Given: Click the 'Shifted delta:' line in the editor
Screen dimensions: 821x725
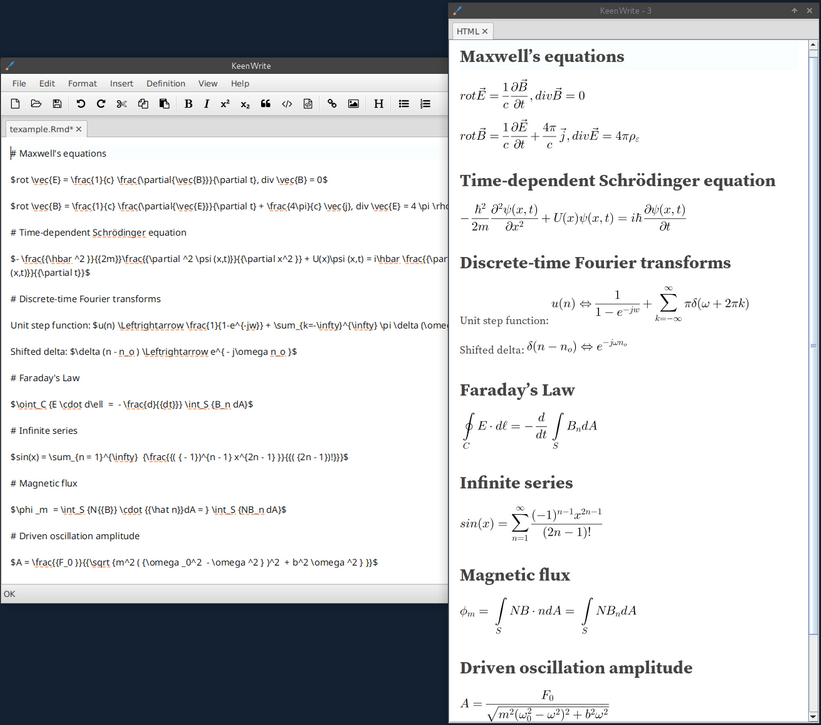Looking at the screenshot, I should (153, 352).
